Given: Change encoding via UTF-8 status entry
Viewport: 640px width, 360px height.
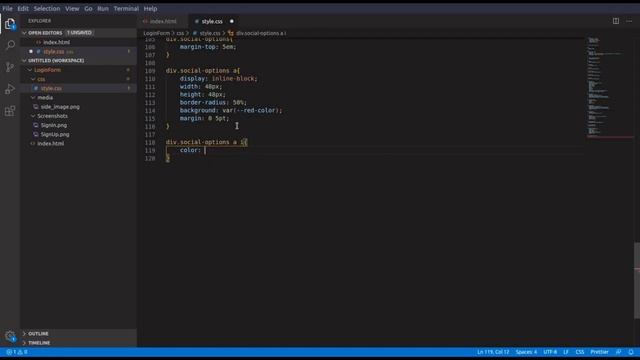Looking at the screenshot, I should coord(550,352).
